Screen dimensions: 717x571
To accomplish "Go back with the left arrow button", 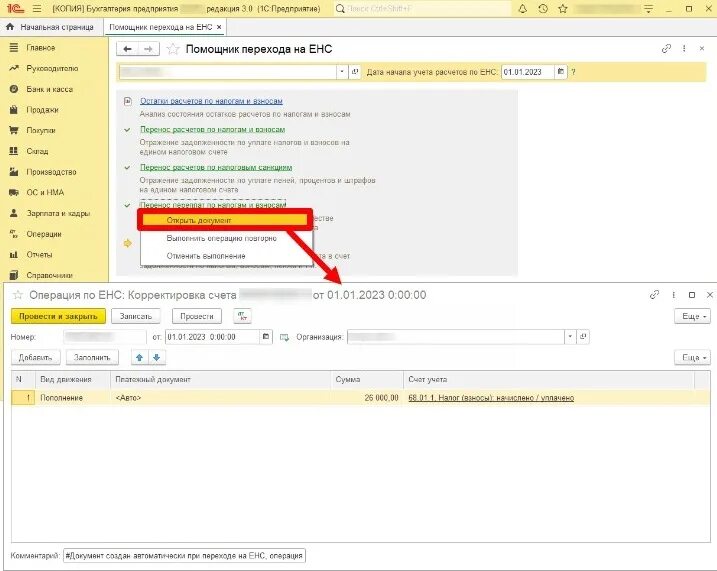I will click(x=128, y=49).
